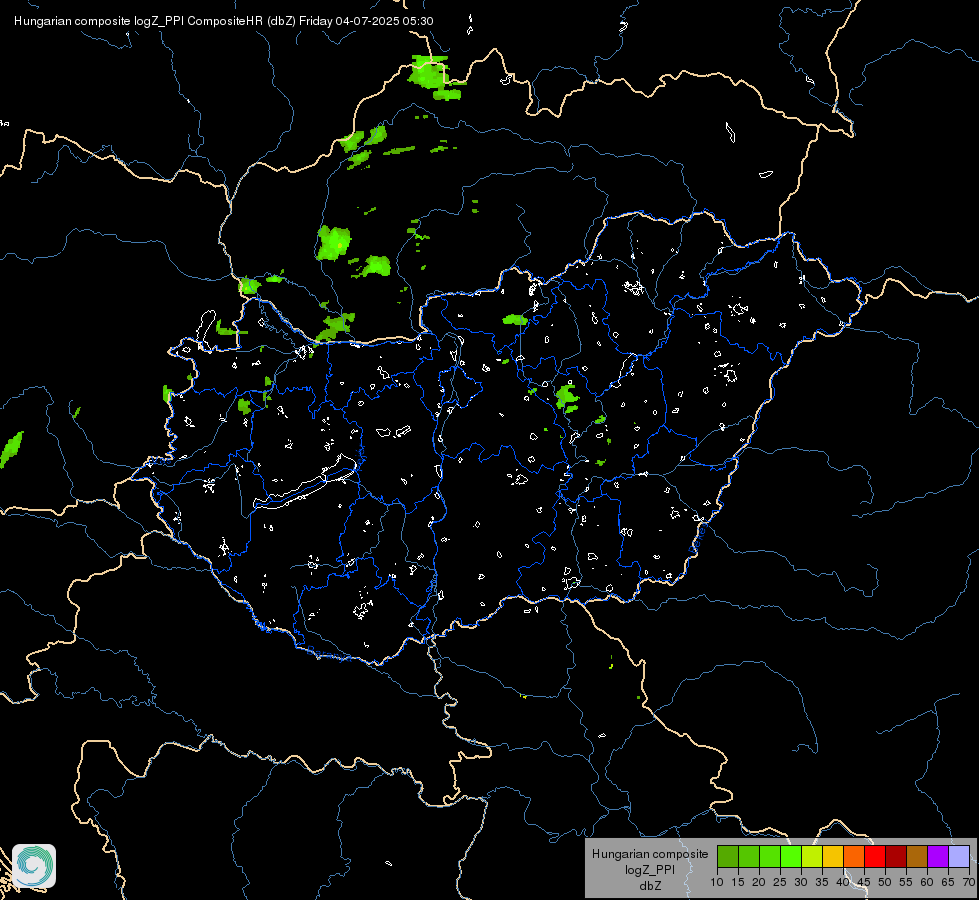979x900 pixels.
Task: Click the 45–50 dBZ red swatch
Action: [875, 856]
